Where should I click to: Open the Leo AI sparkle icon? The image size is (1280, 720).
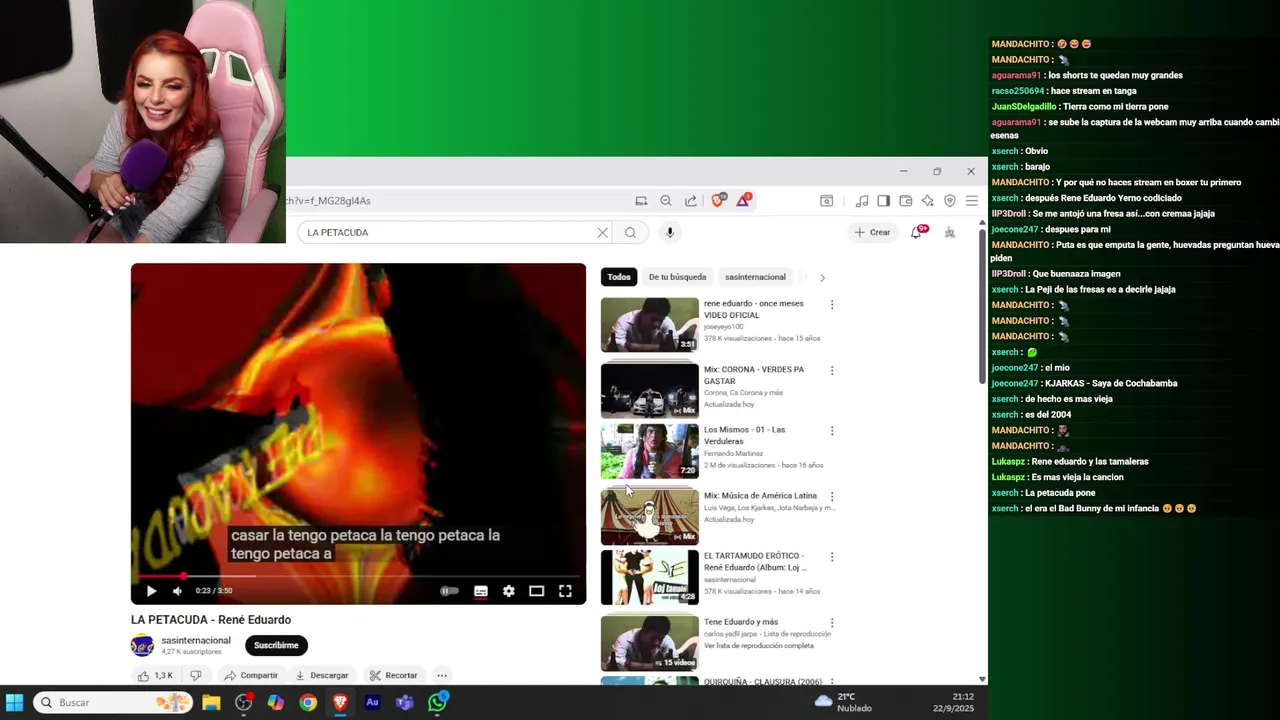pyautogui.click(x=928, y=201)
